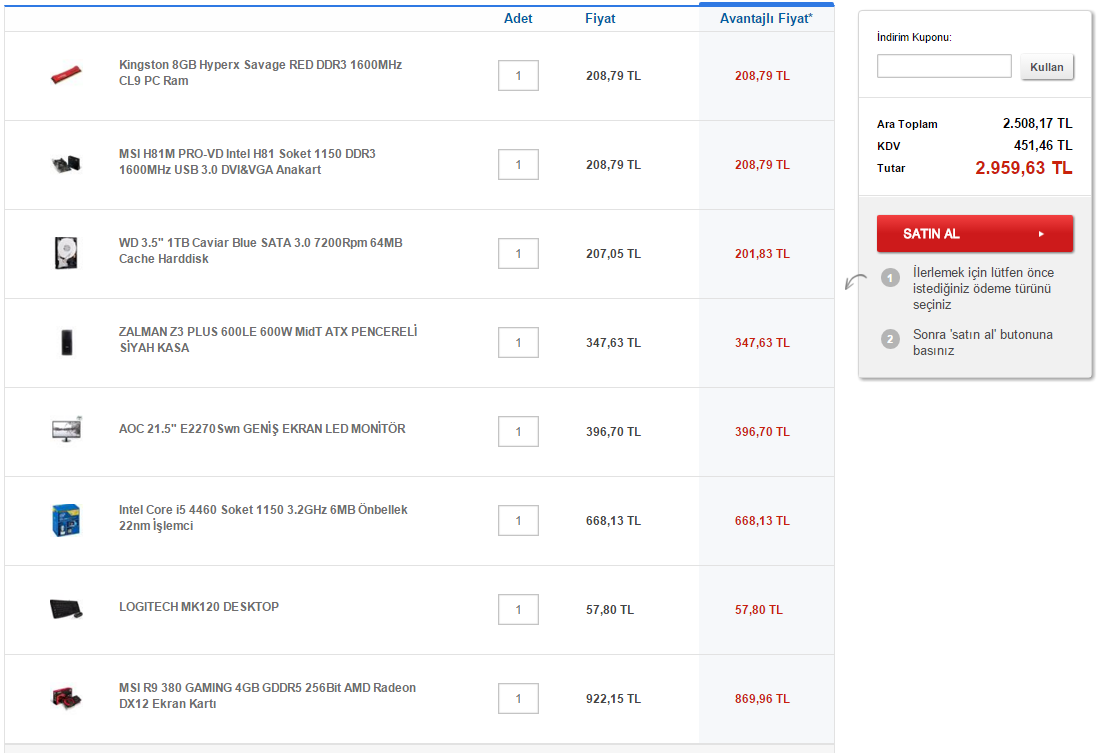Open the LOGITECH MK120 DESKTOP product link
Image resolution: width=1102 pixels, height=753 pixels.
coord(198,607)
